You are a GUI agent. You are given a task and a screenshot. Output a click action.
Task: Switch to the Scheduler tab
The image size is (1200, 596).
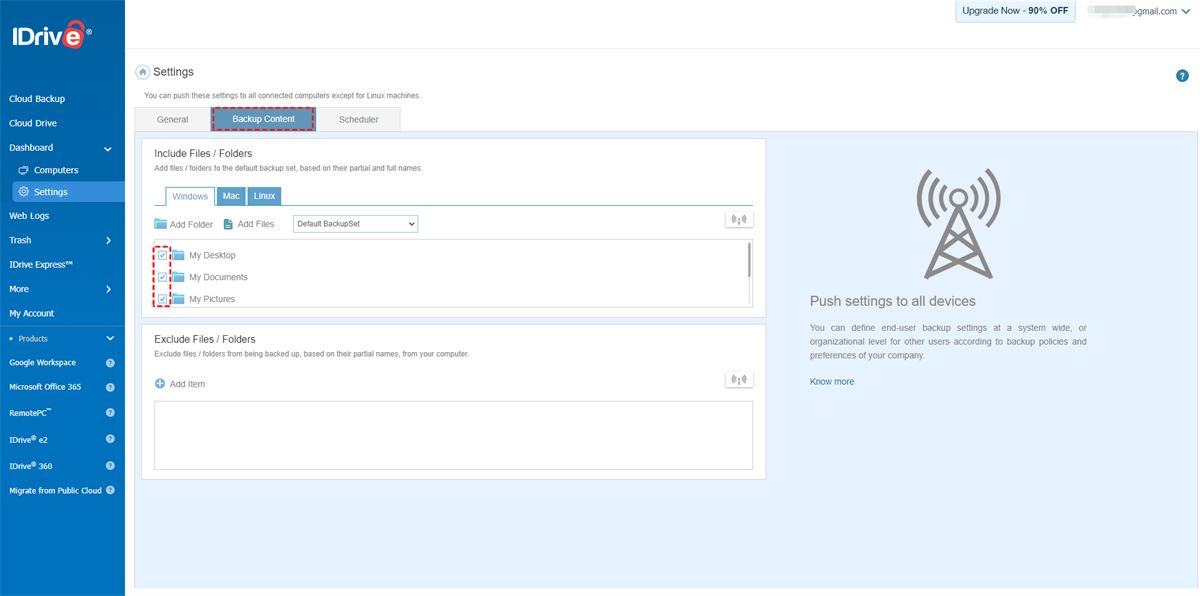click(359, 119)
